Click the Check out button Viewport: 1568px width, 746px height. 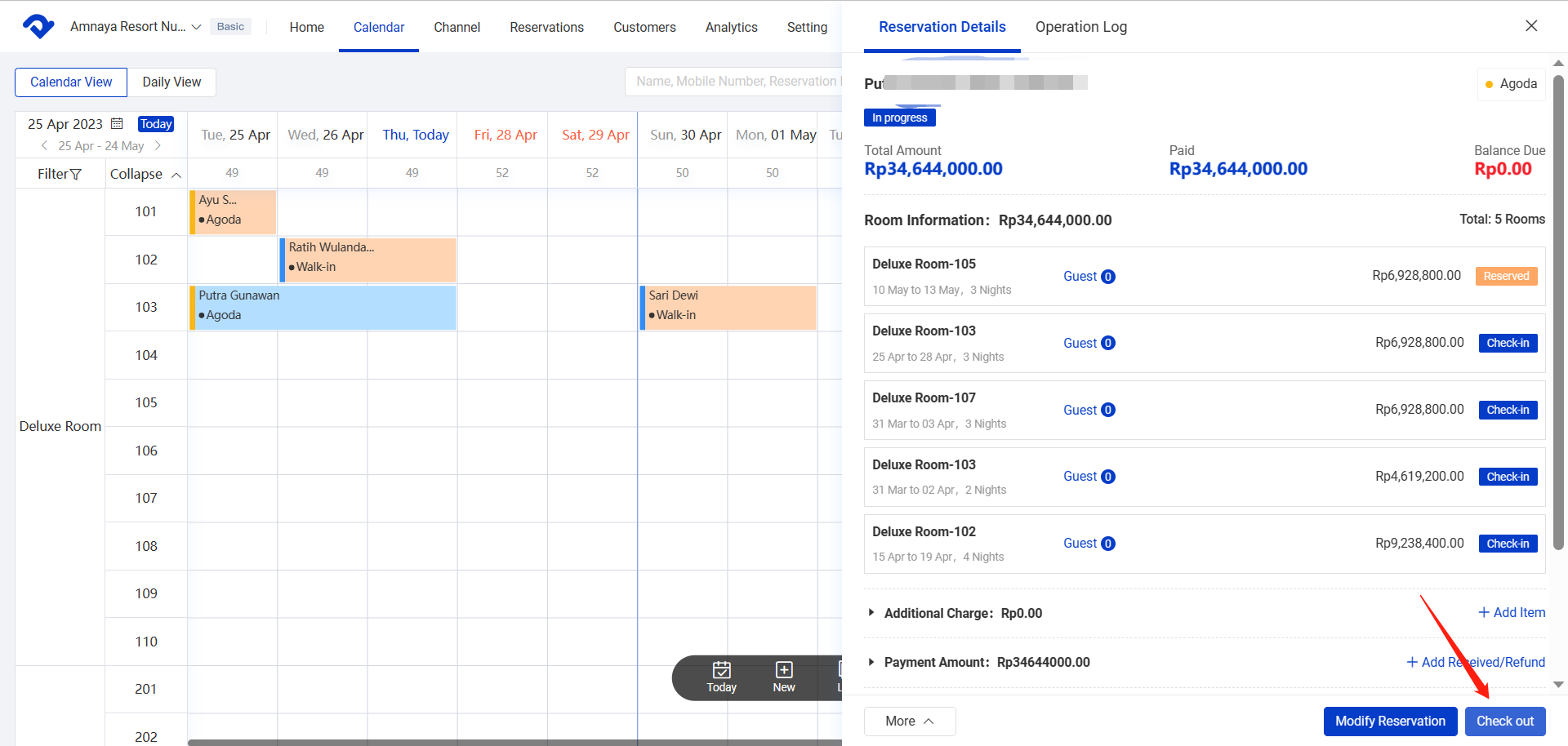coord(1504,722)
